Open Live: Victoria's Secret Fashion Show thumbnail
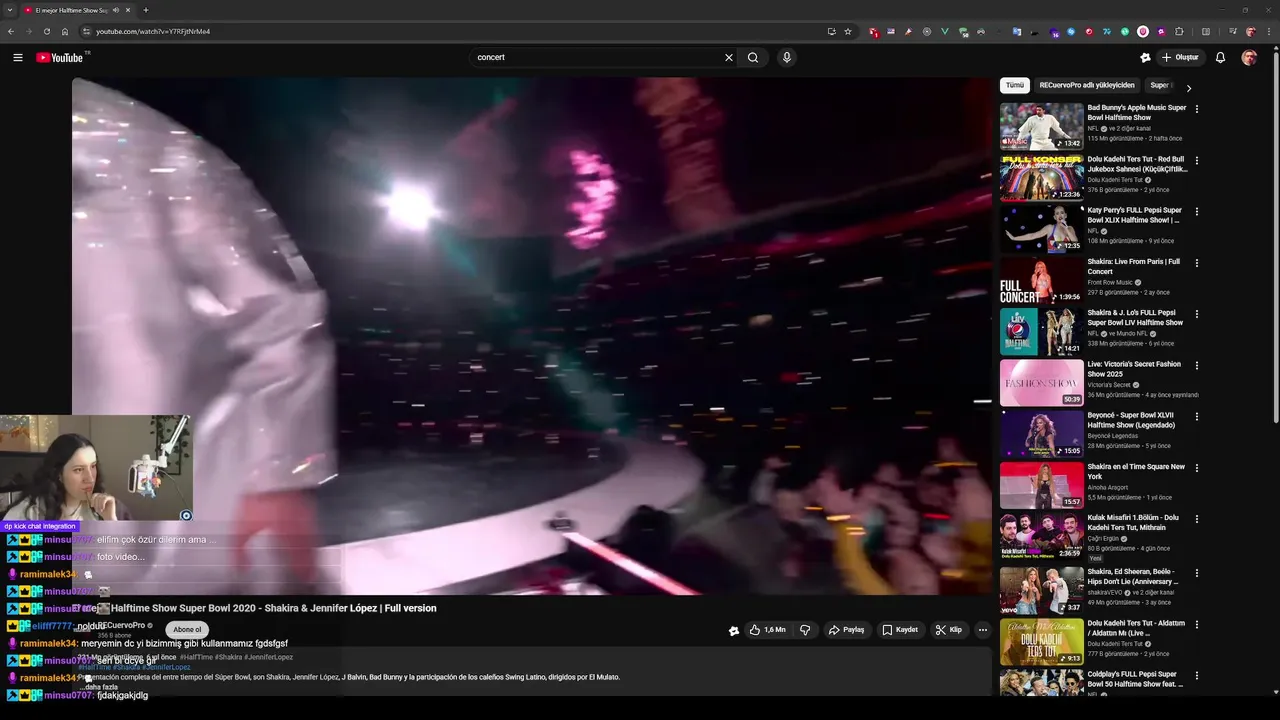The height and width of the screenshot is (720, 1280). [1041, 382]
